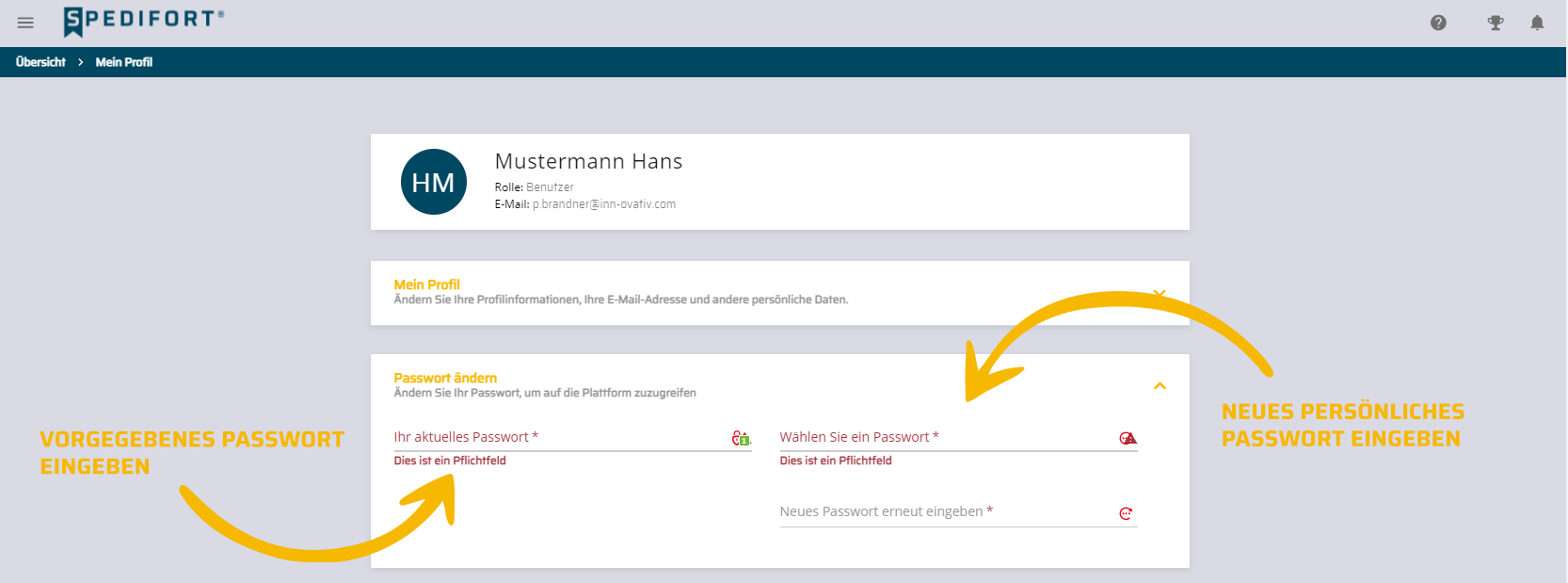Click the Rolle: Benutzer text
Viewport: 1568px width, 583px height.
pos(534,187)
